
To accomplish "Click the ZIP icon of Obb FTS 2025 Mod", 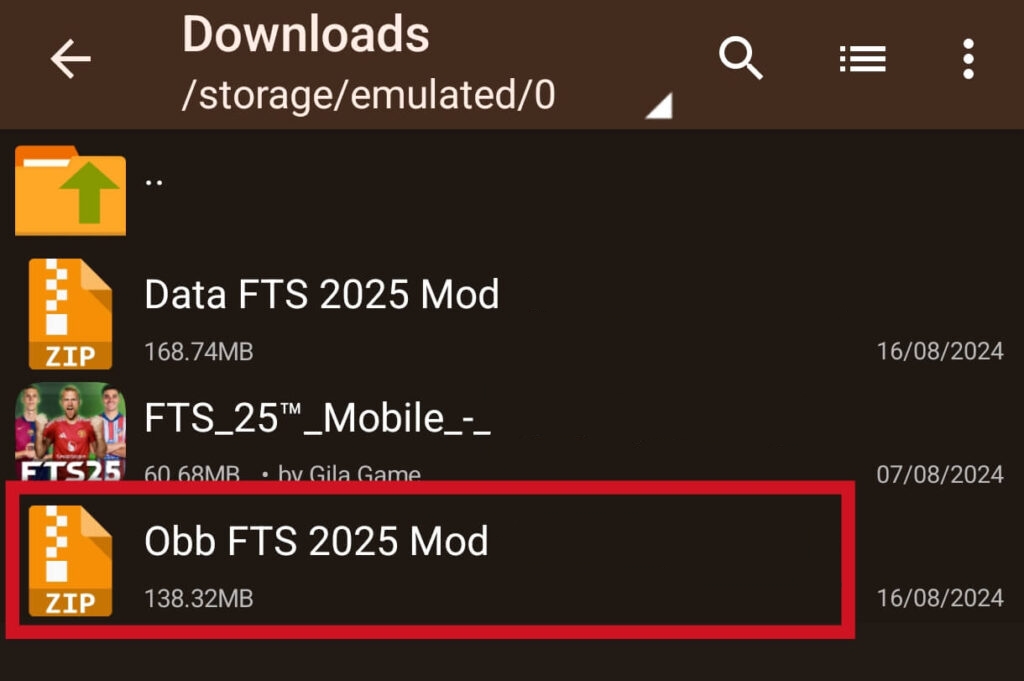I will 70,560.
